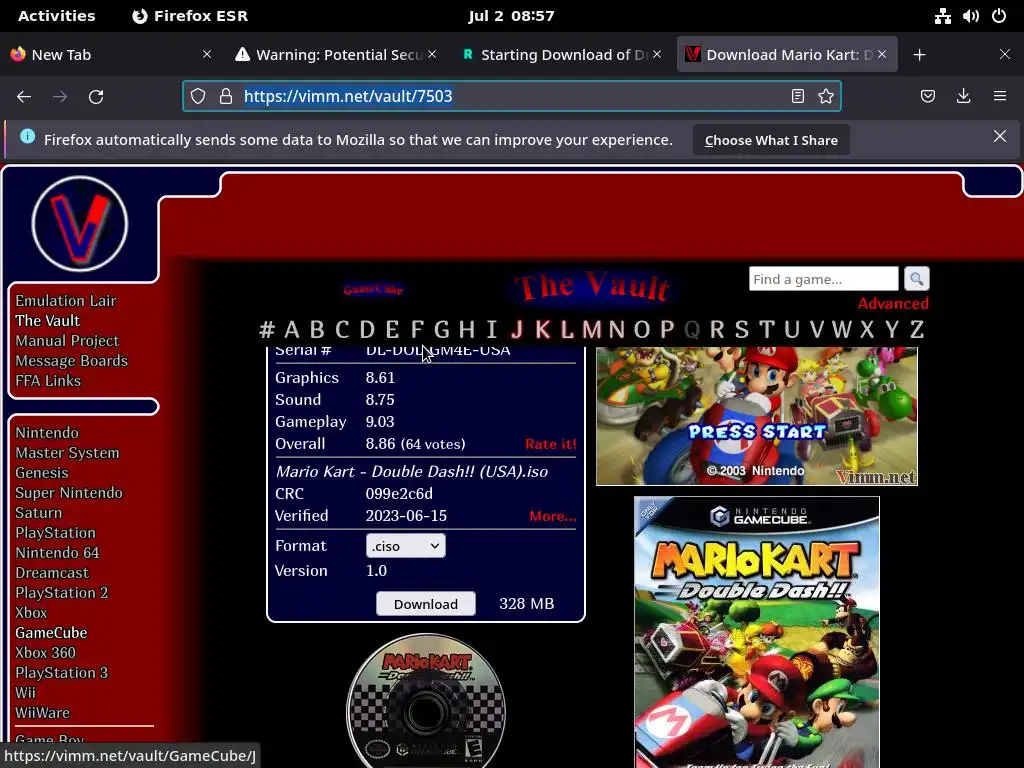Click the game search magnifier button

916,279
